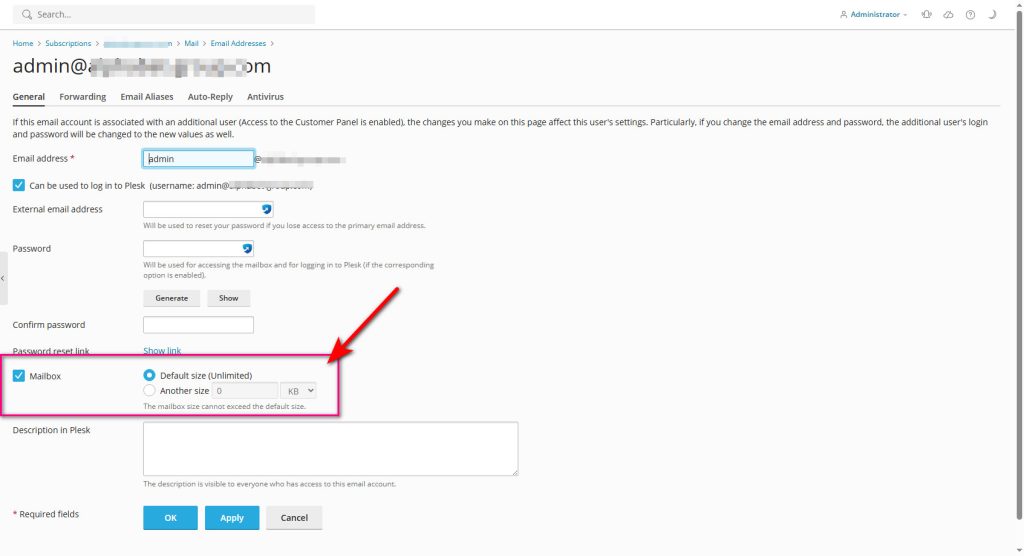Select the 'Another size' radio option
1024x556 pixels.
tap(150, 391)
